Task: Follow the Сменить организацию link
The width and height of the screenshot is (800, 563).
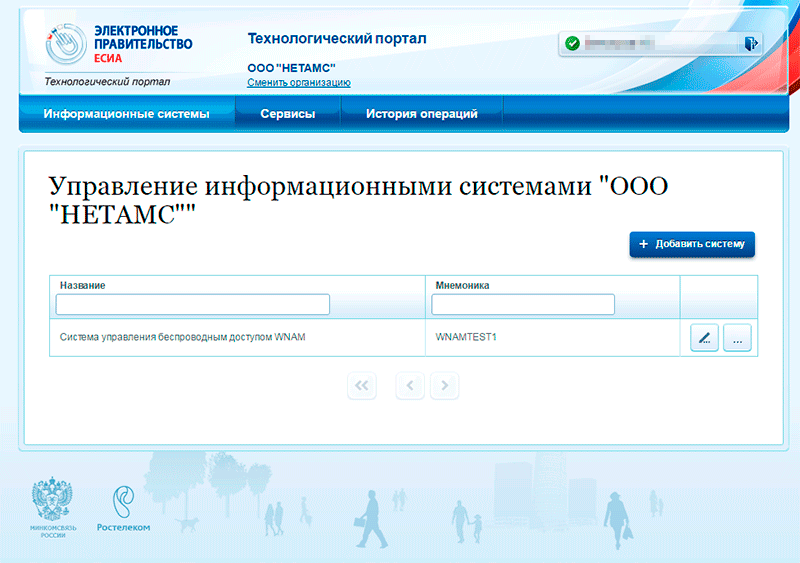Action: pos(298,83)
